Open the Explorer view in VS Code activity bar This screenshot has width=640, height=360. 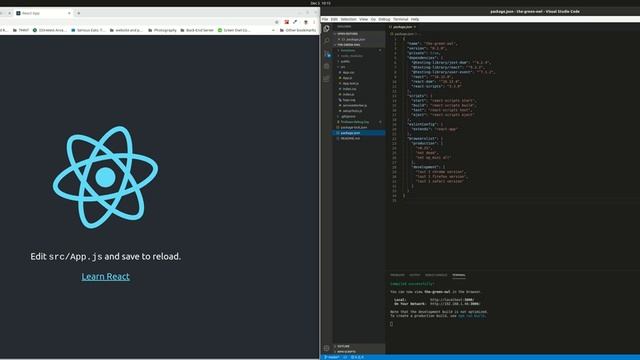pyautogui.click(x=327, y=29)
